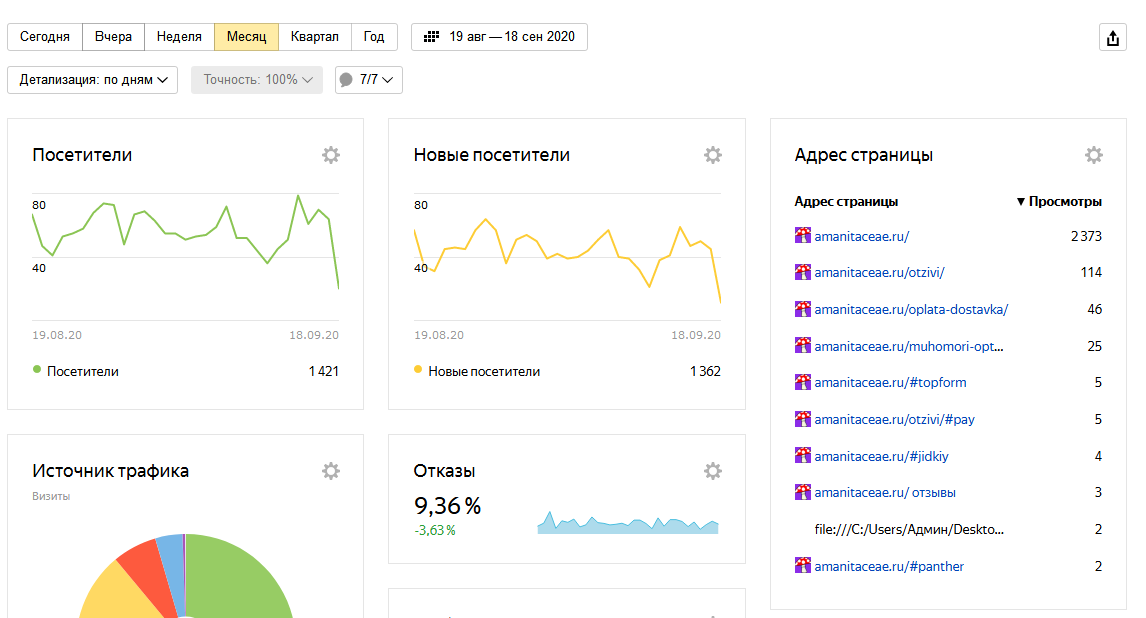Select the Месяц period tab
The height and width of the screenshot is (618, 1146).
click(x=246, y=37)
